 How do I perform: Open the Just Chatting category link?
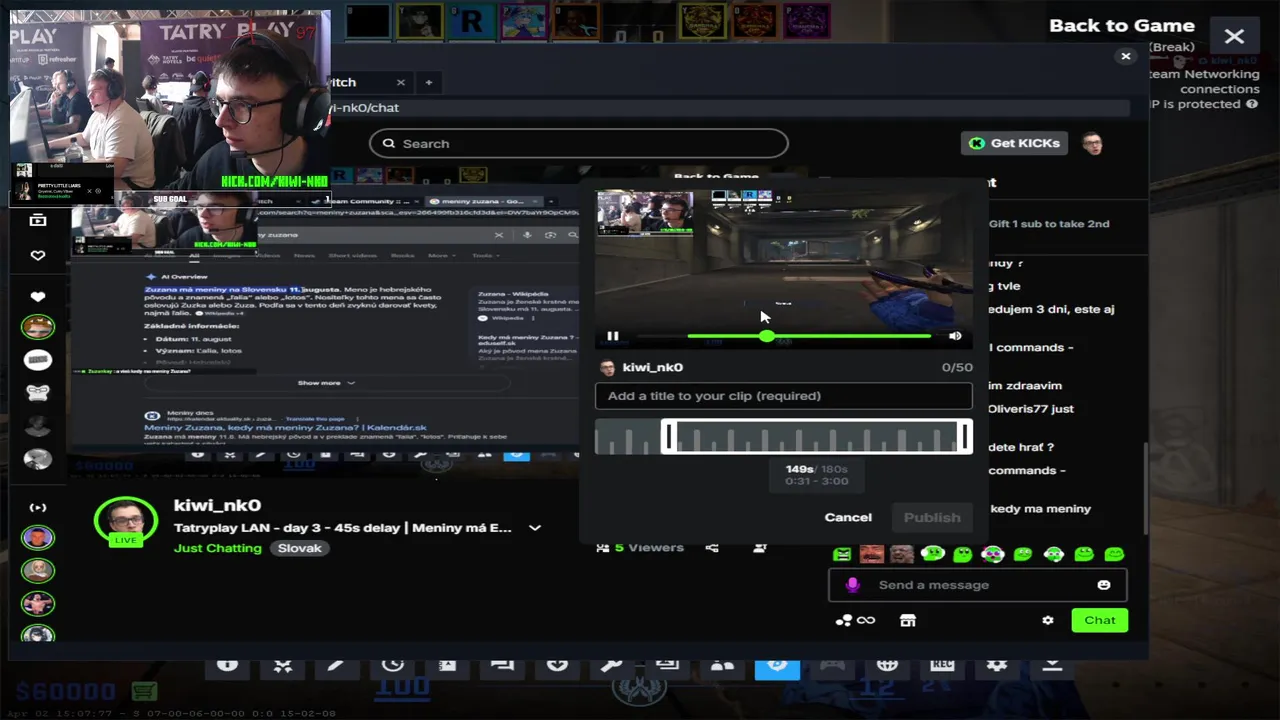tap(217, 548)
